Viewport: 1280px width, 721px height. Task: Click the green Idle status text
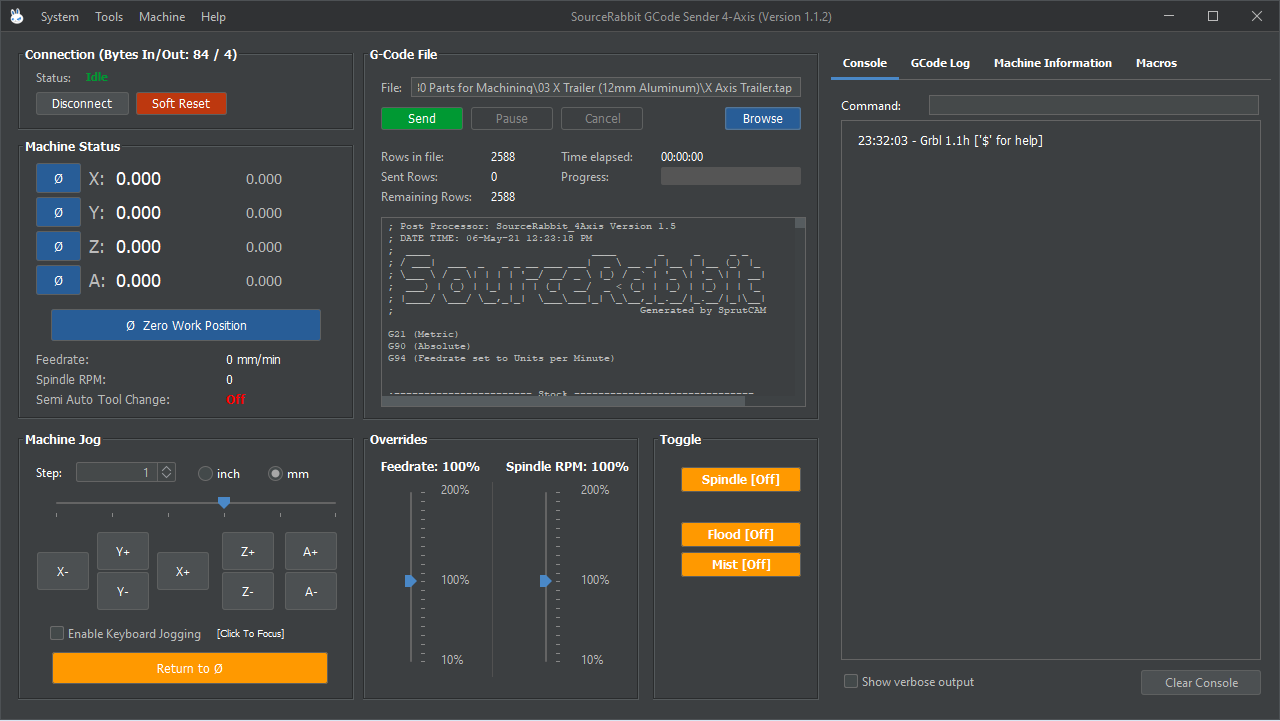point(96,77)
